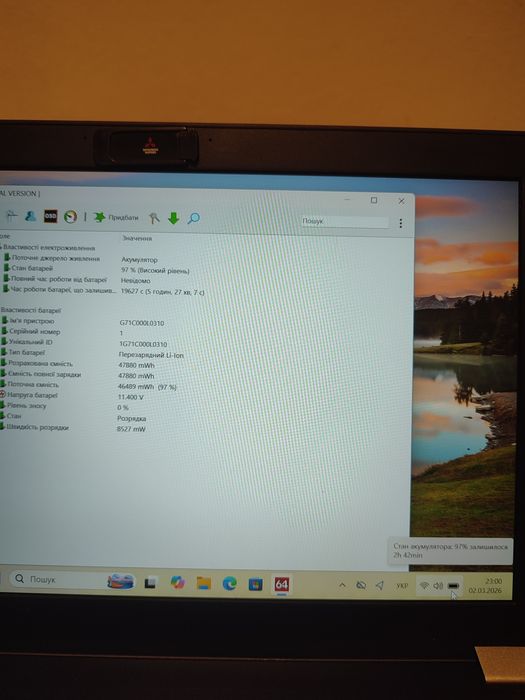The width and height of the screenshot is (525, 700).
Task: Close the AIDA64 window
Action: [x=401, y=201]
